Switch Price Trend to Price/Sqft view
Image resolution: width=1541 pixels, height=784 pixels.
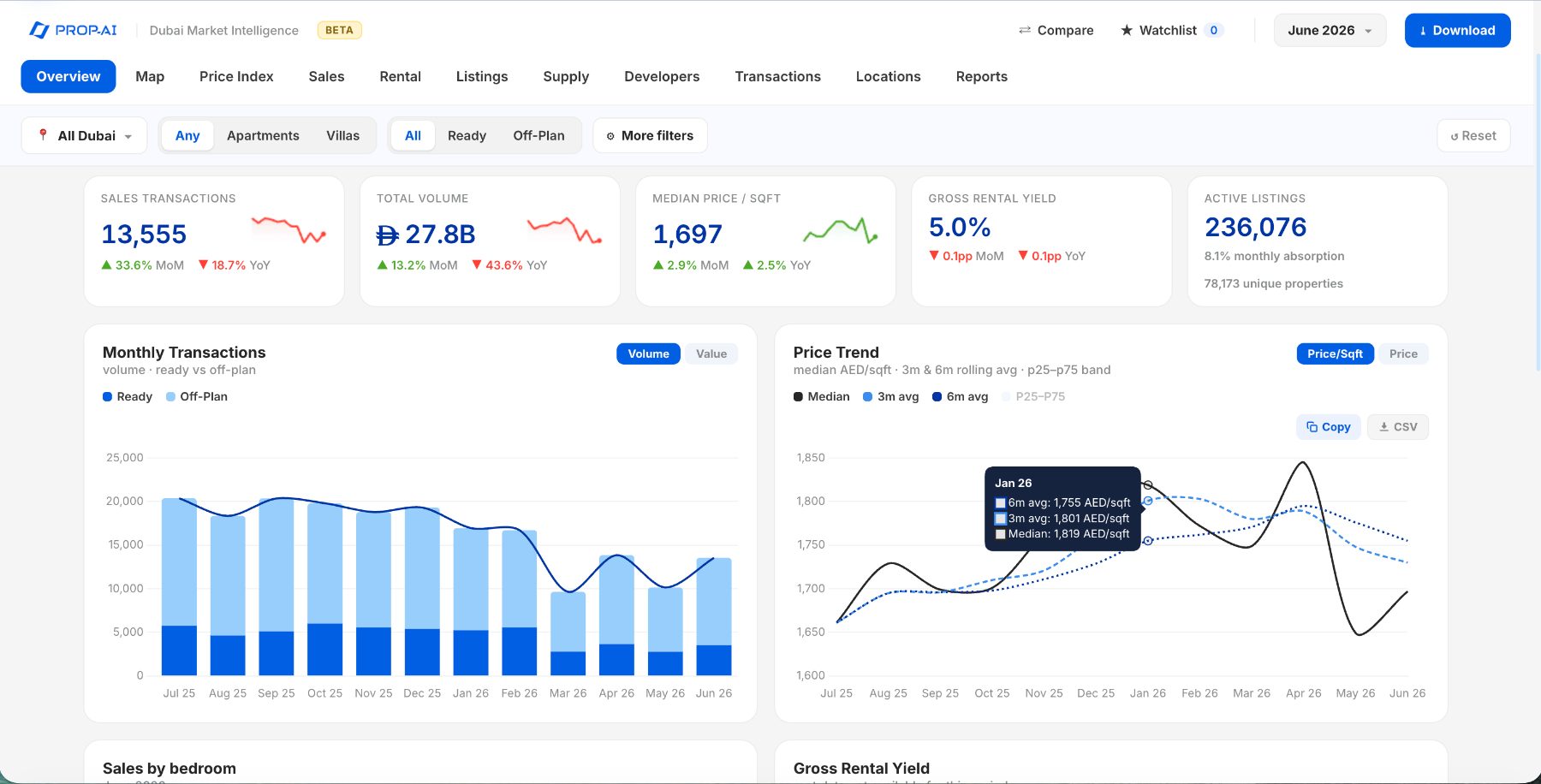coord(1335,353)
